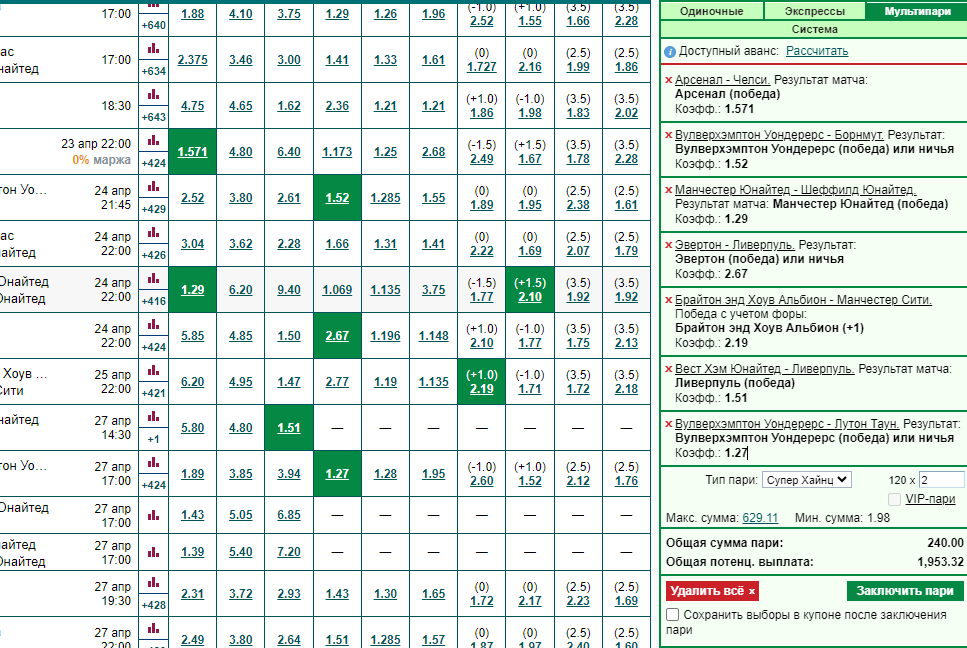Open statistics icon above +1 count
The width and height of the screenshot is (967, 648).
point(154,416)
